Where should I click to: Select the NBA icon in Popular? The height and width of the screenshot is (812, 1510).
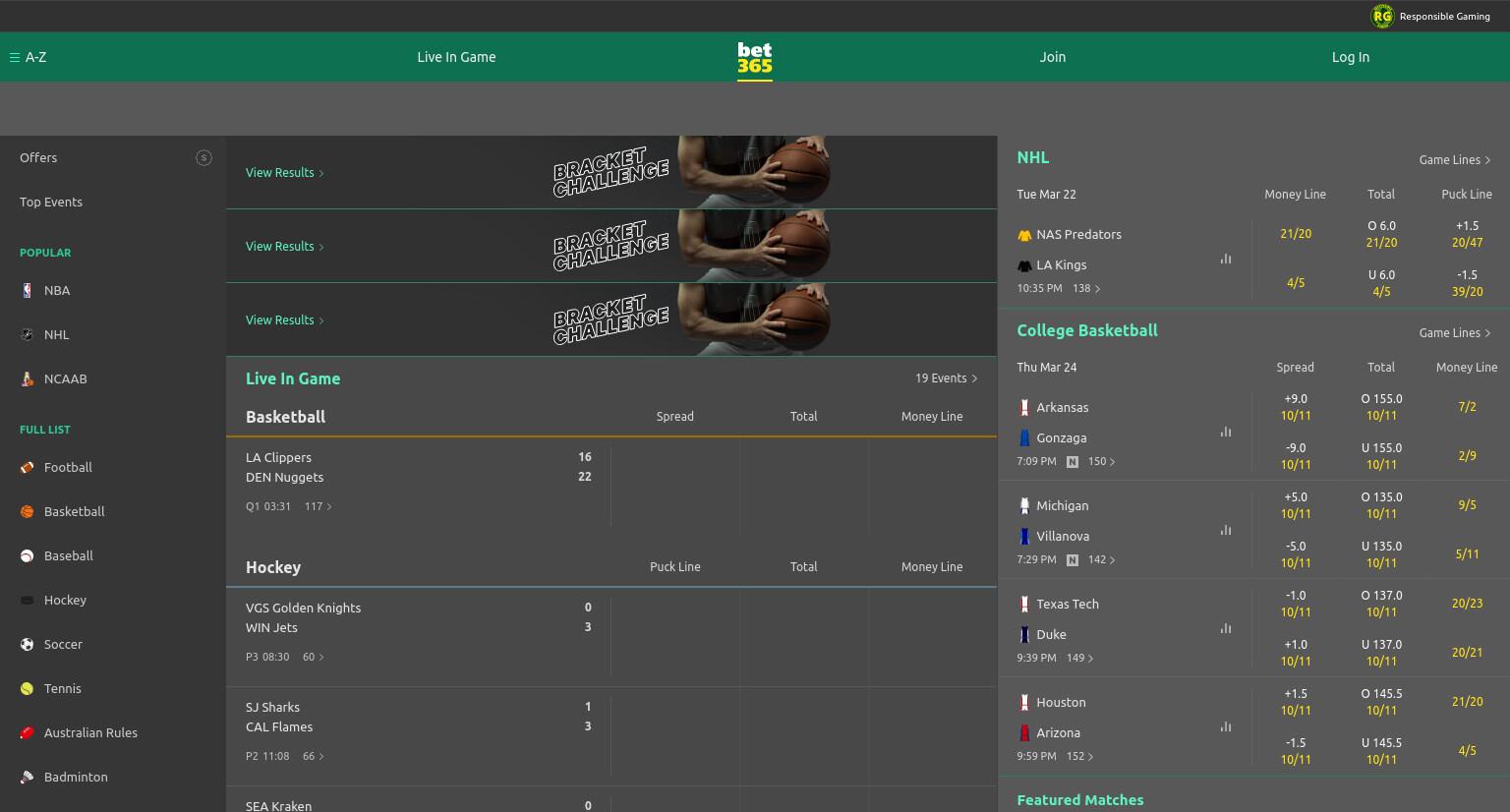[28, 291]
